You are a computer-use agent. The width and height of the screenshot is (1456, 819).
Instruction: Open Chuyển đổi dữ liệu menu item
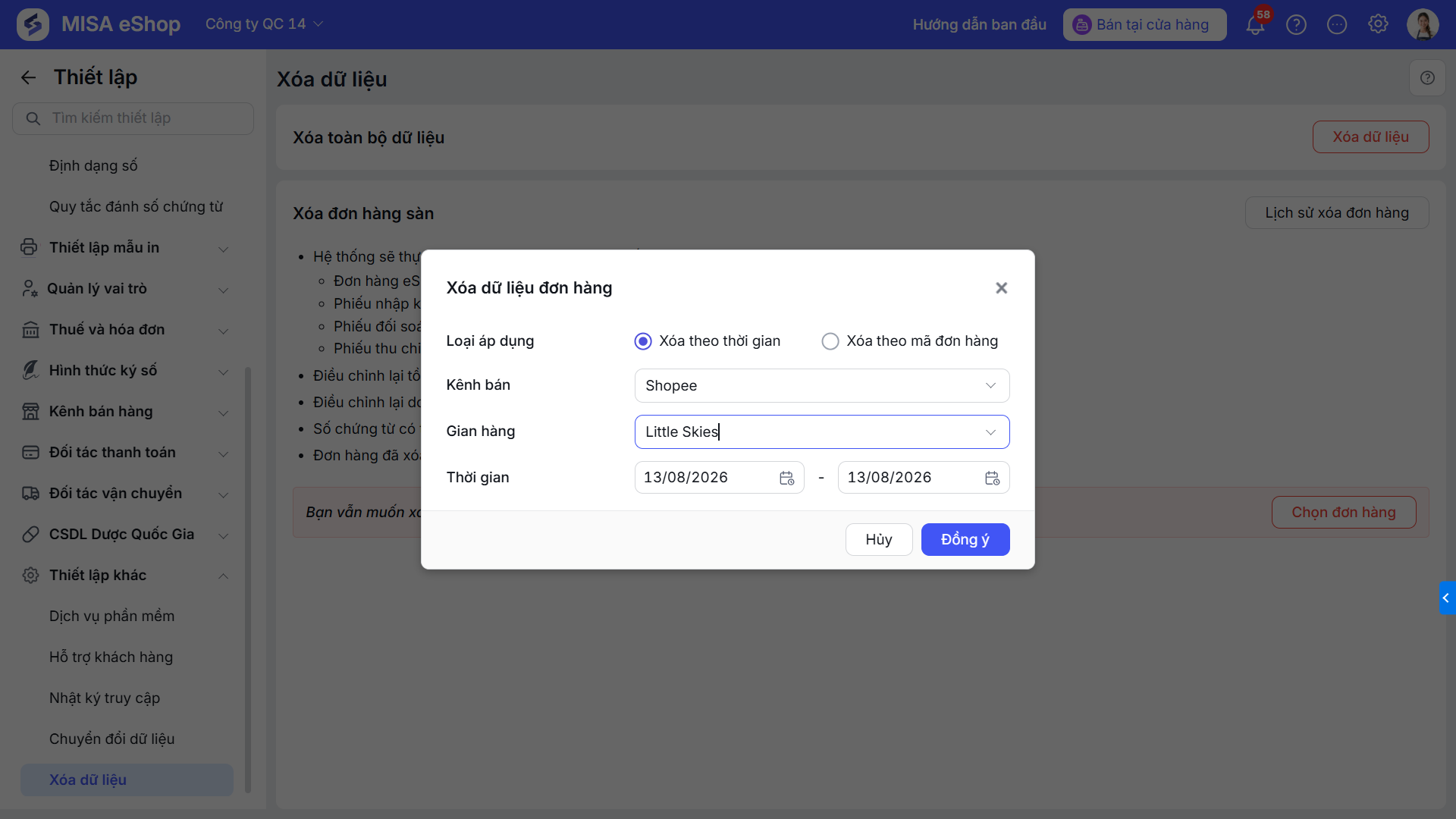point(112,739)
